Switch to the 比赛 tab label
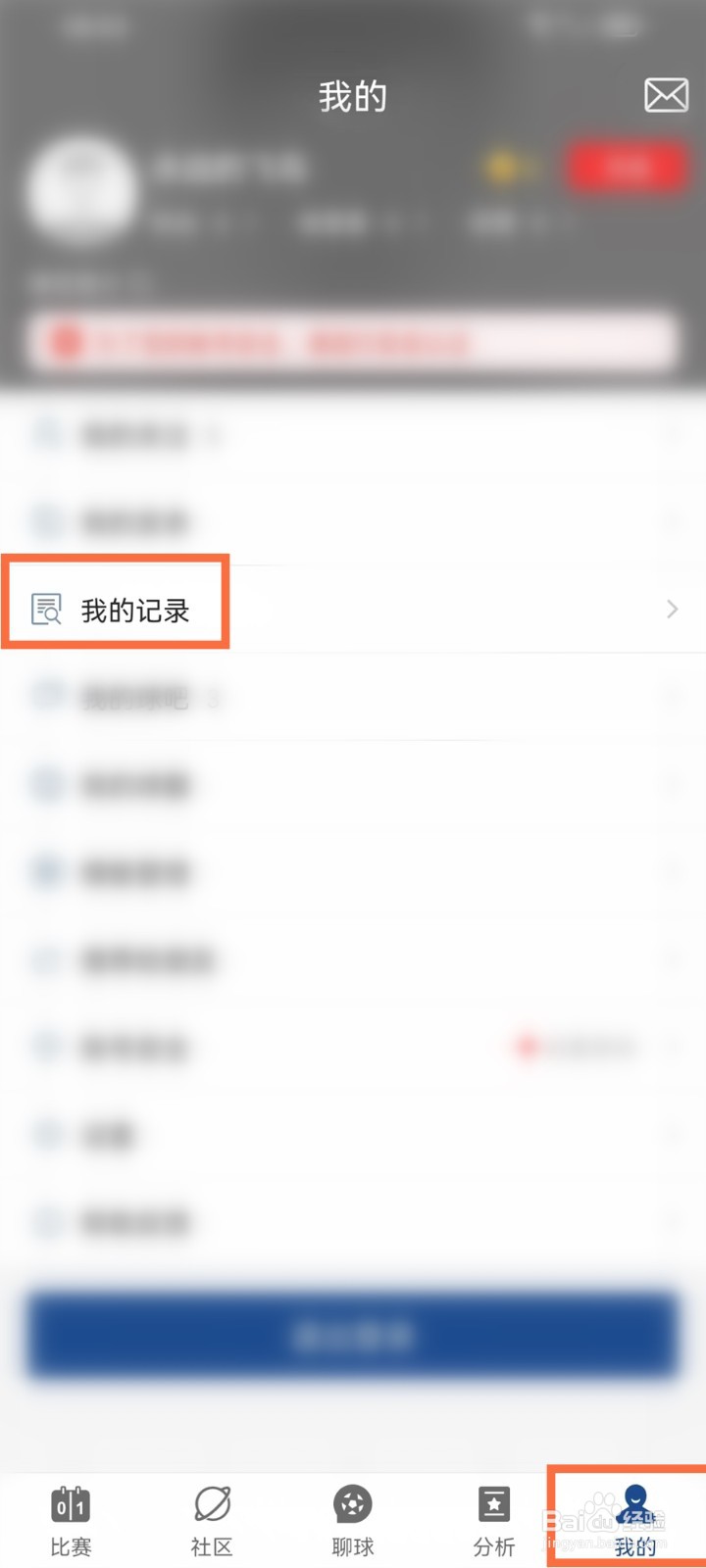The width and height of the screenshot is (706, 1568). point(71,1547)
